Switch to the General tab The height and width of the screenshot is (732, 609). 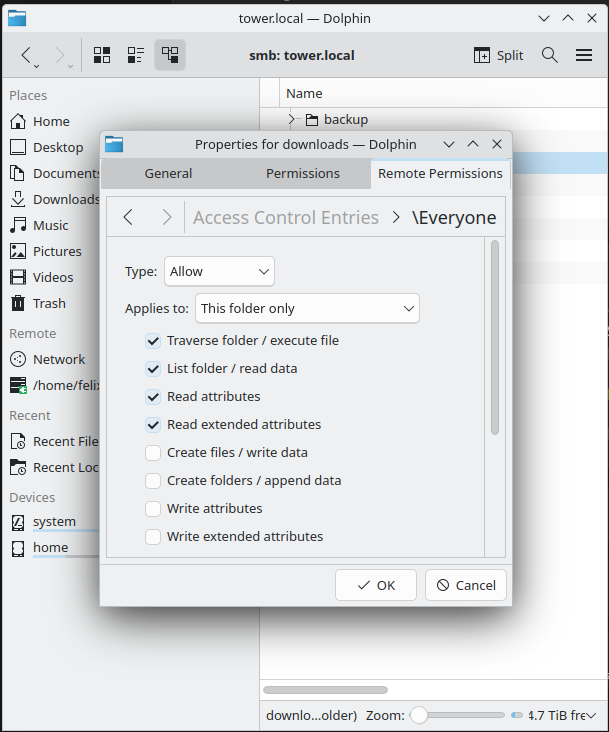pos(168,173)
